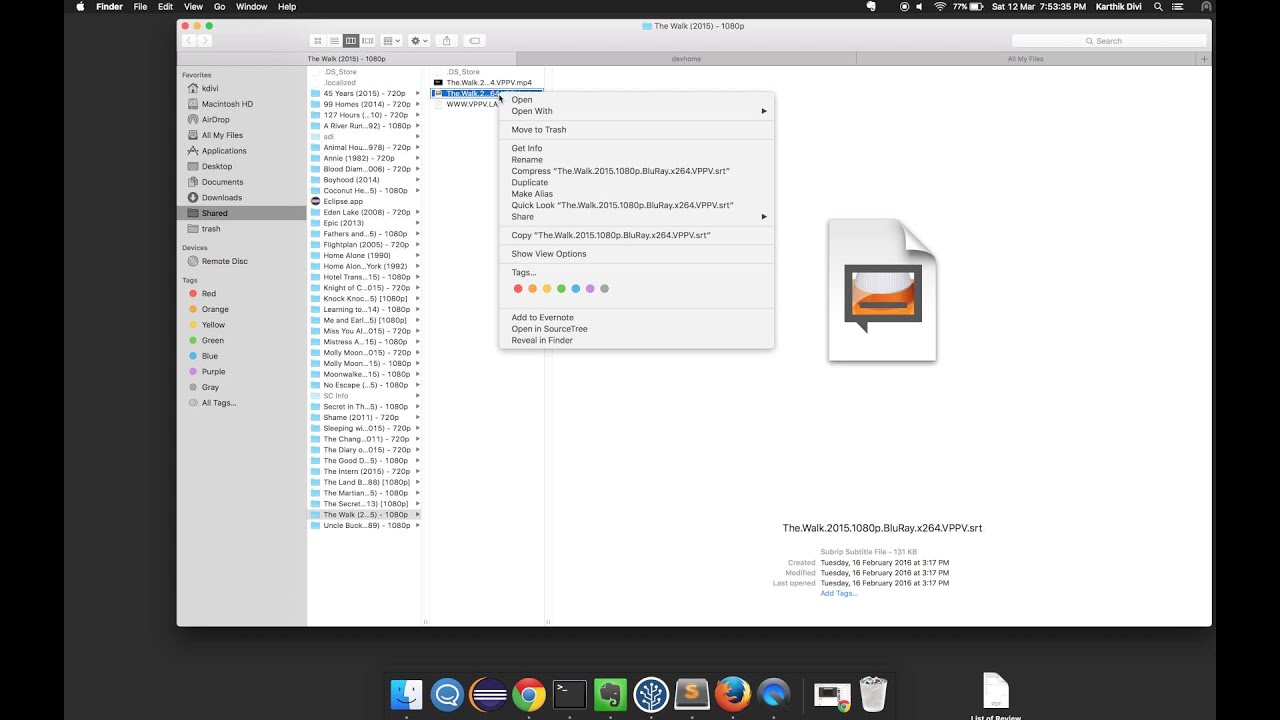Screen dimensions: 1280x720
Task: Switch Finder to list view
Action: (334, 41)
